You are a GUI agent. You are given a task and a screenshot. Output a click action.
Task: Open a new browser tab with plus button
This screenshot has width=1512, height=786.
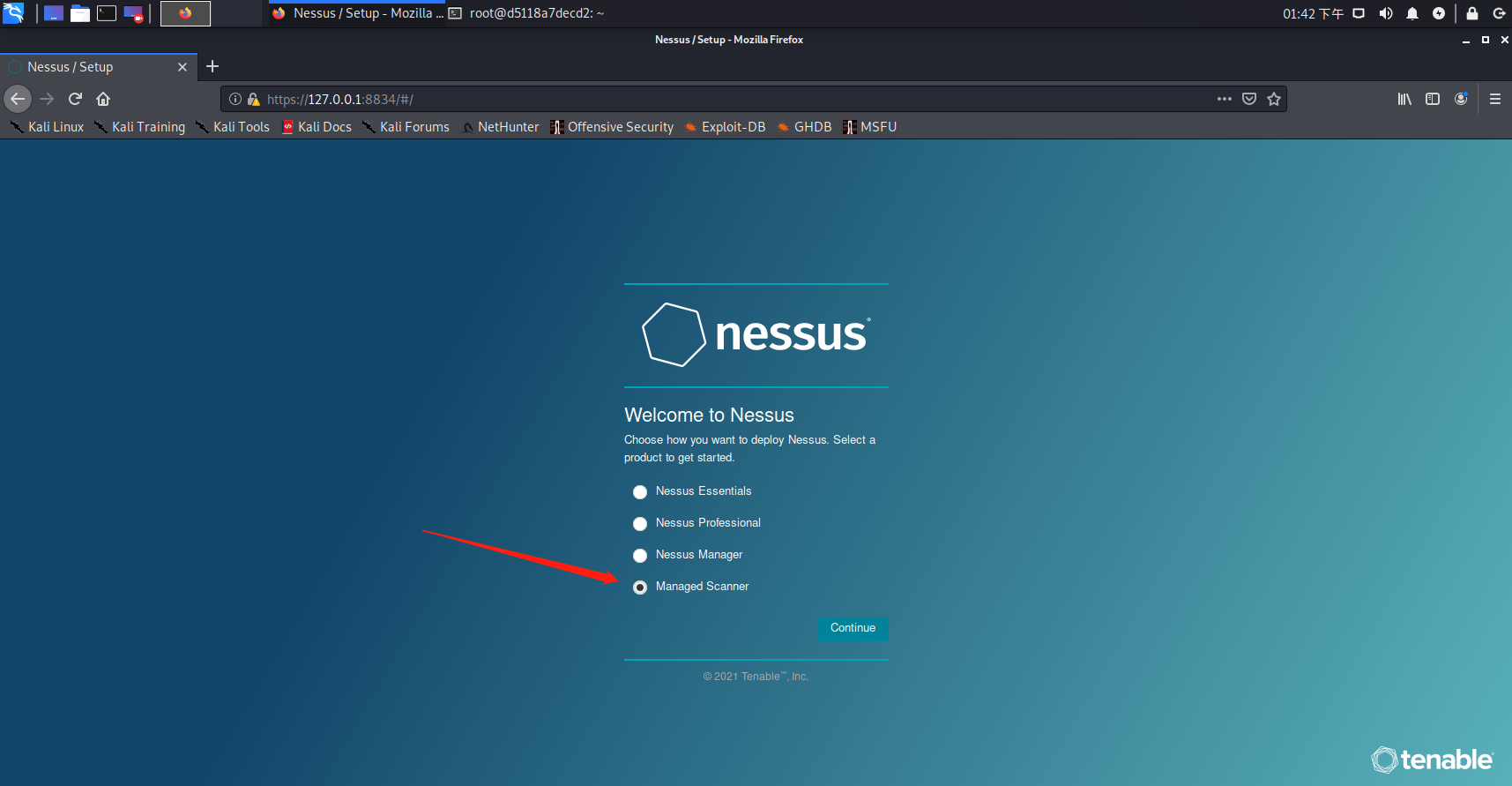(212, 66)
